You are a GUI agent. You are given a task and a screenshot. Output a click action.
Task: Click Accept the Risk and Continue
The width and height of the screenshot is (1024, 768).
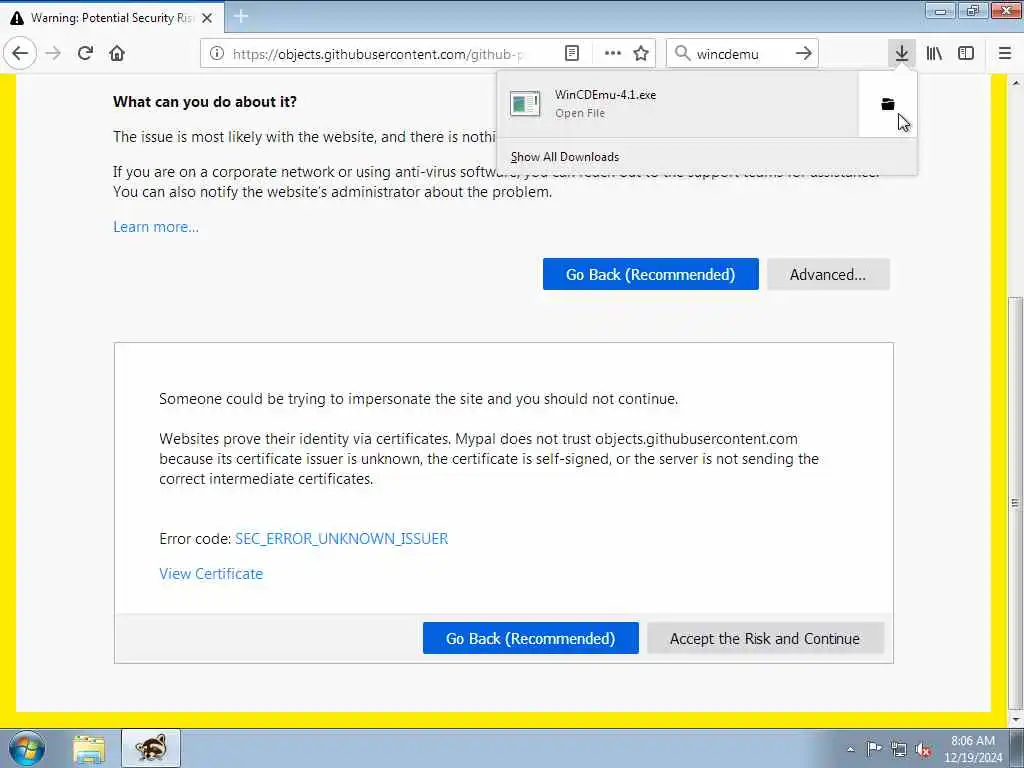coord(765,638)
